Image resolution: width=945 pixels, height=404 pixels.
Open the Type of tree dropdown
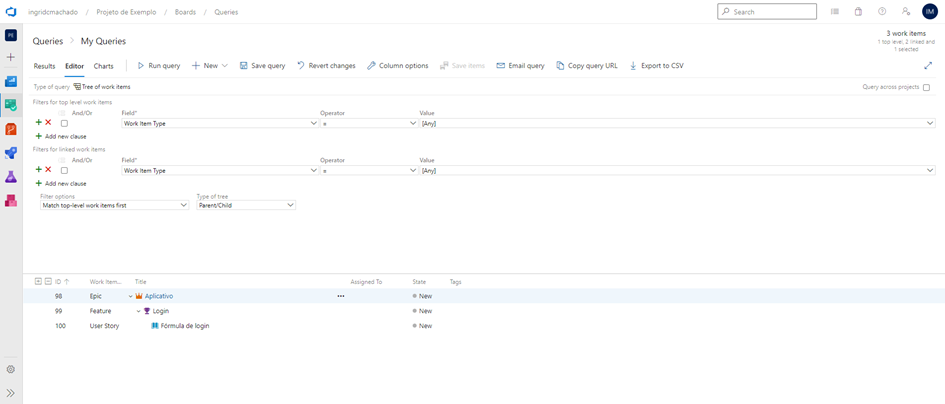[245, 205]
